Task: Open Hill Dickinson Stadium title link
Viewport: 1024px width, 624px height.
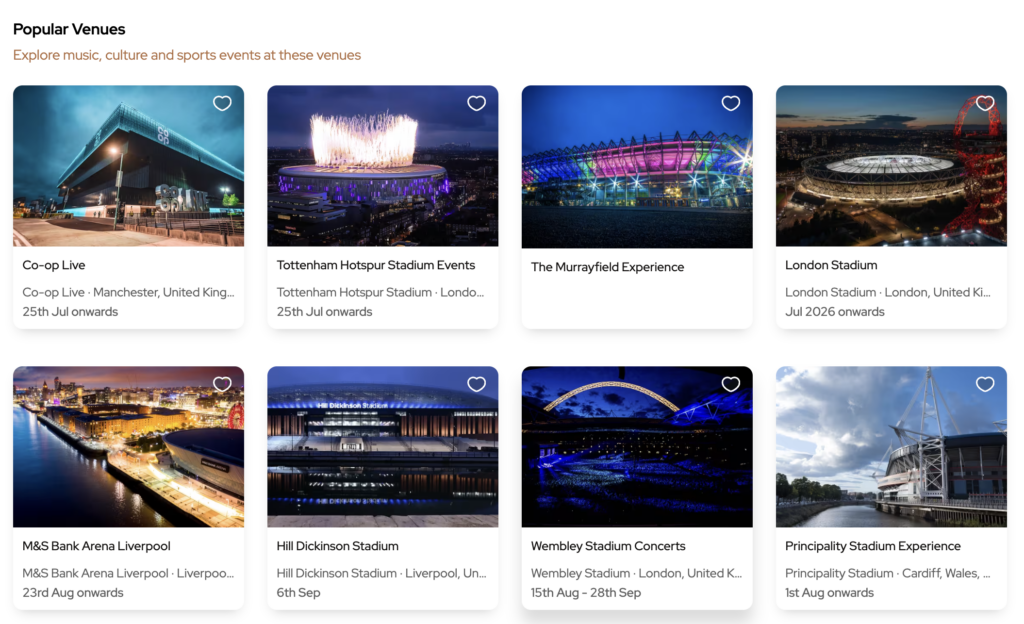Action: (337, 546)
